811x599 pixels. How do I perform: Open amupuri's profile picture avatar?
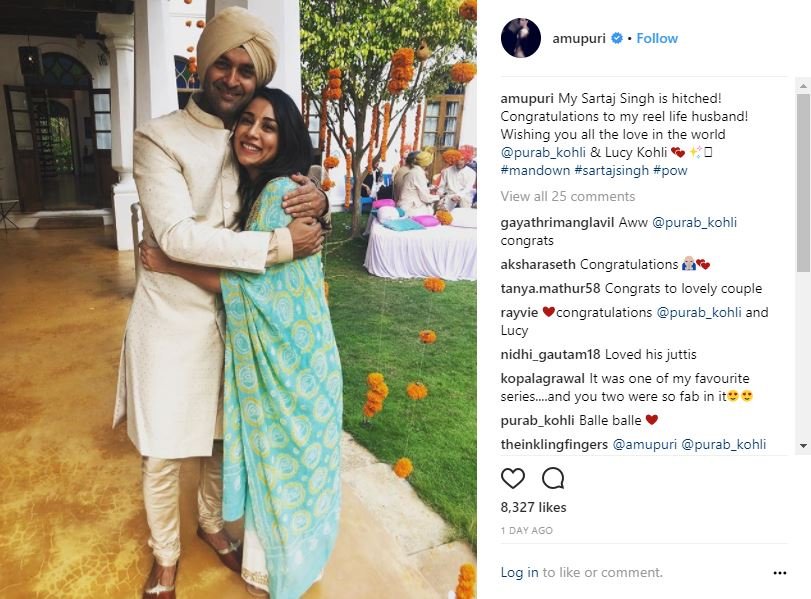click(x=521, y=38)
